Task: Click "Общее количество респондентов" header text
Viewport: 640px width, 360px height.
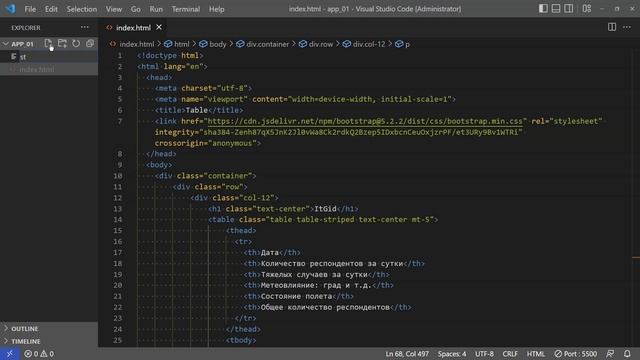Action: [x=325, y=307]
